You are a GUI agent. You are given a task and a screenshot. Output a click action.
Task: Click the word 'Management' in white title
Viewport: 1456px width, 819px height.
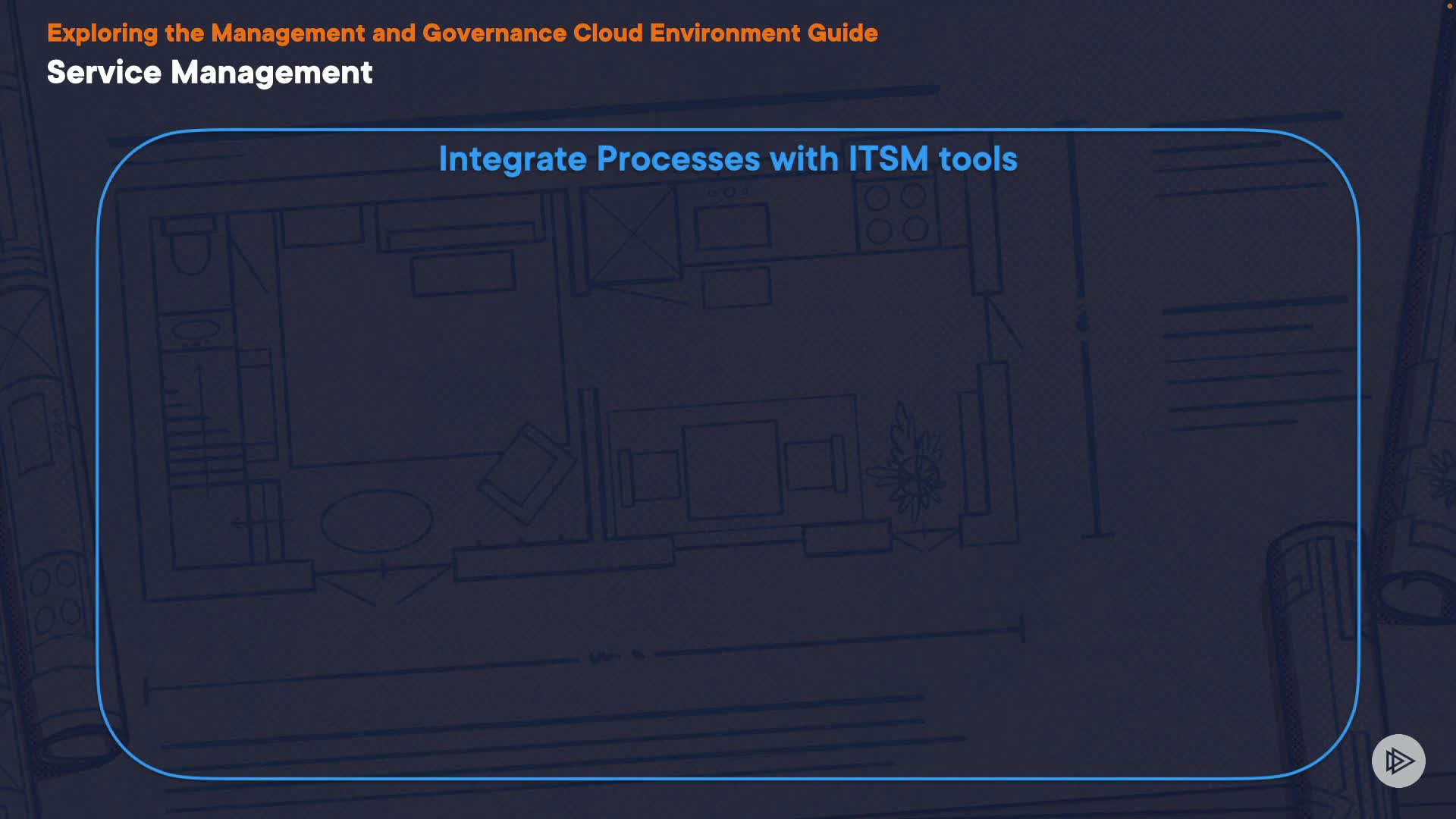(x=271, y=73)
